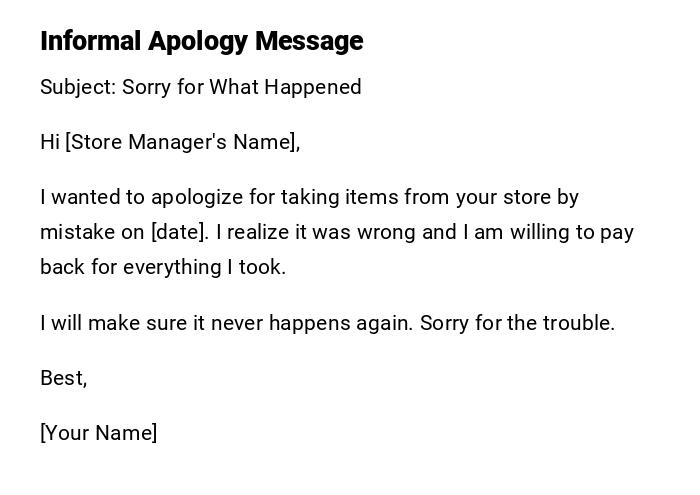This screenshot has width=700, height=495.
Task: Select the [Store Manager's Name] placeholder
Action: click(x=182, y=142)
